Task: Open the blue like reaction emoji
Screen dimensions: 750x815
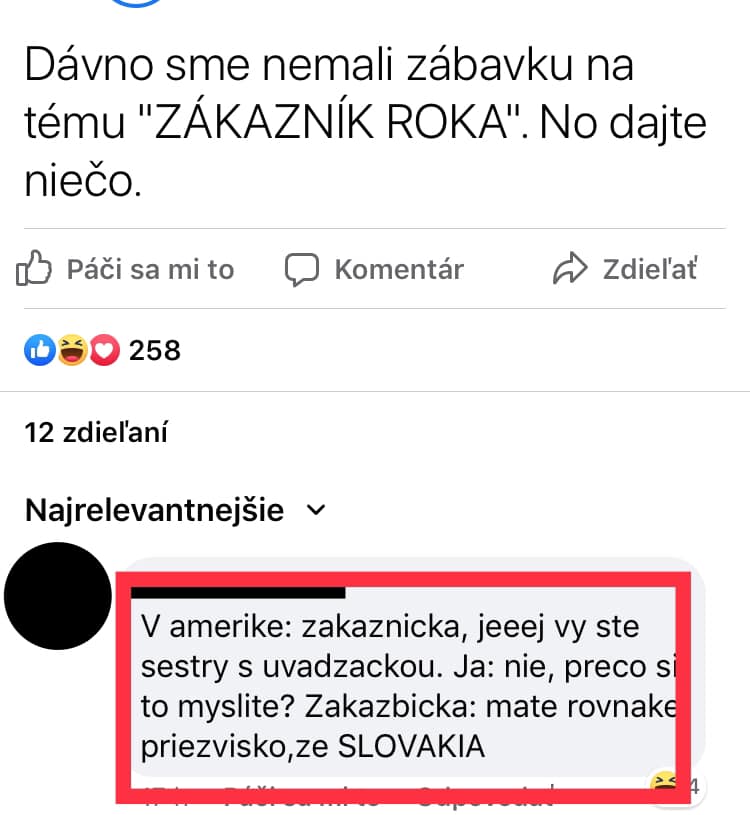Action: tap(40, 350)
